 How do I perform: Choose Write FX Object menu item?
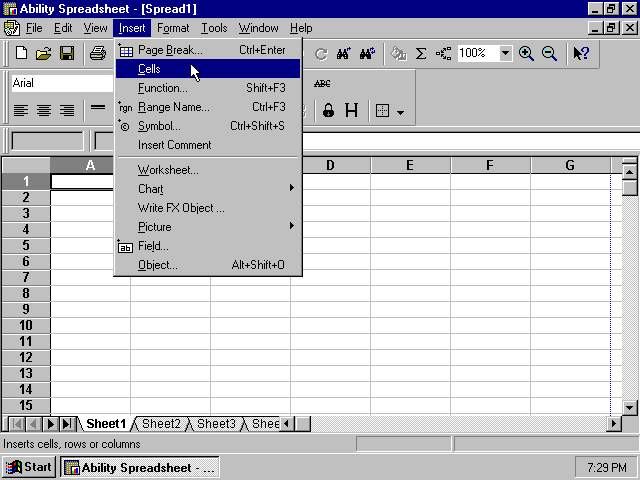[208, 208]
